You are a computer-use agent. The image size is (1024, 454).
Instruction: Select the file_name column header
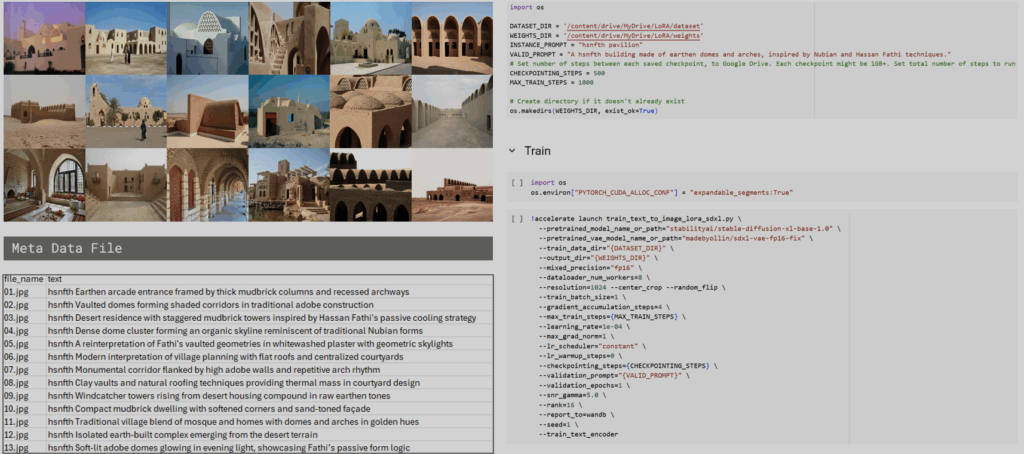(24, 279)
